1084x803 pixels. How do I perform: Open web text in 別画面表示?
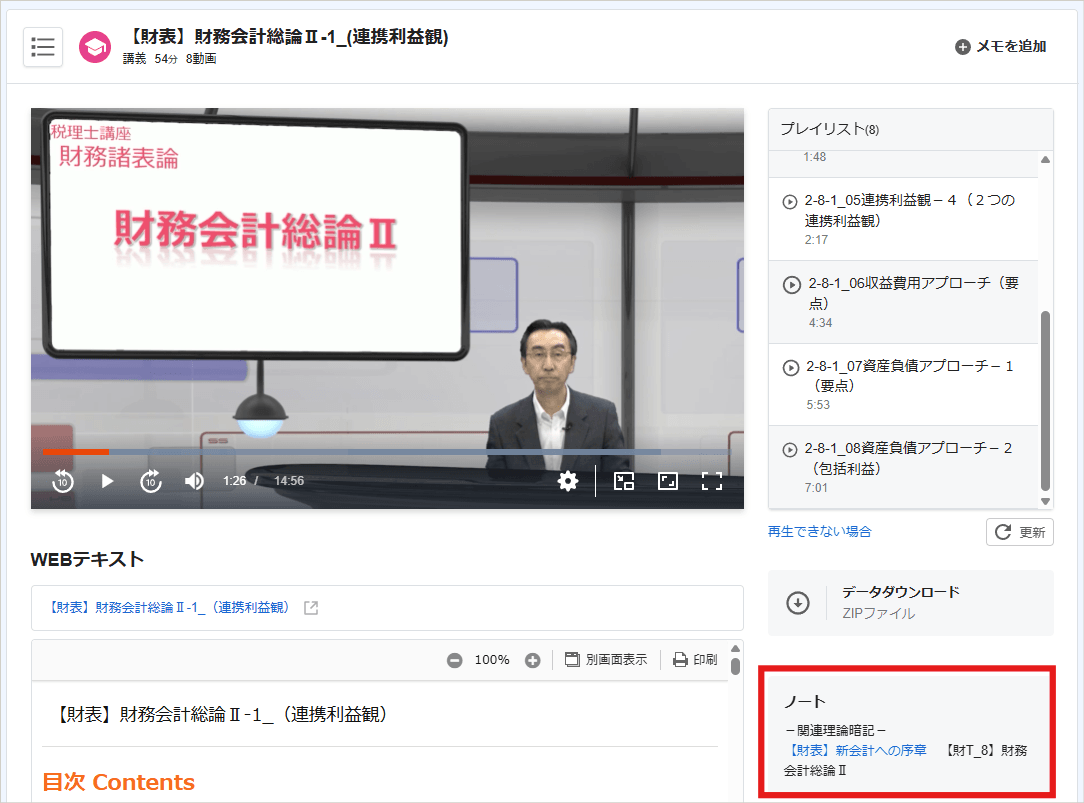point(606,660)
